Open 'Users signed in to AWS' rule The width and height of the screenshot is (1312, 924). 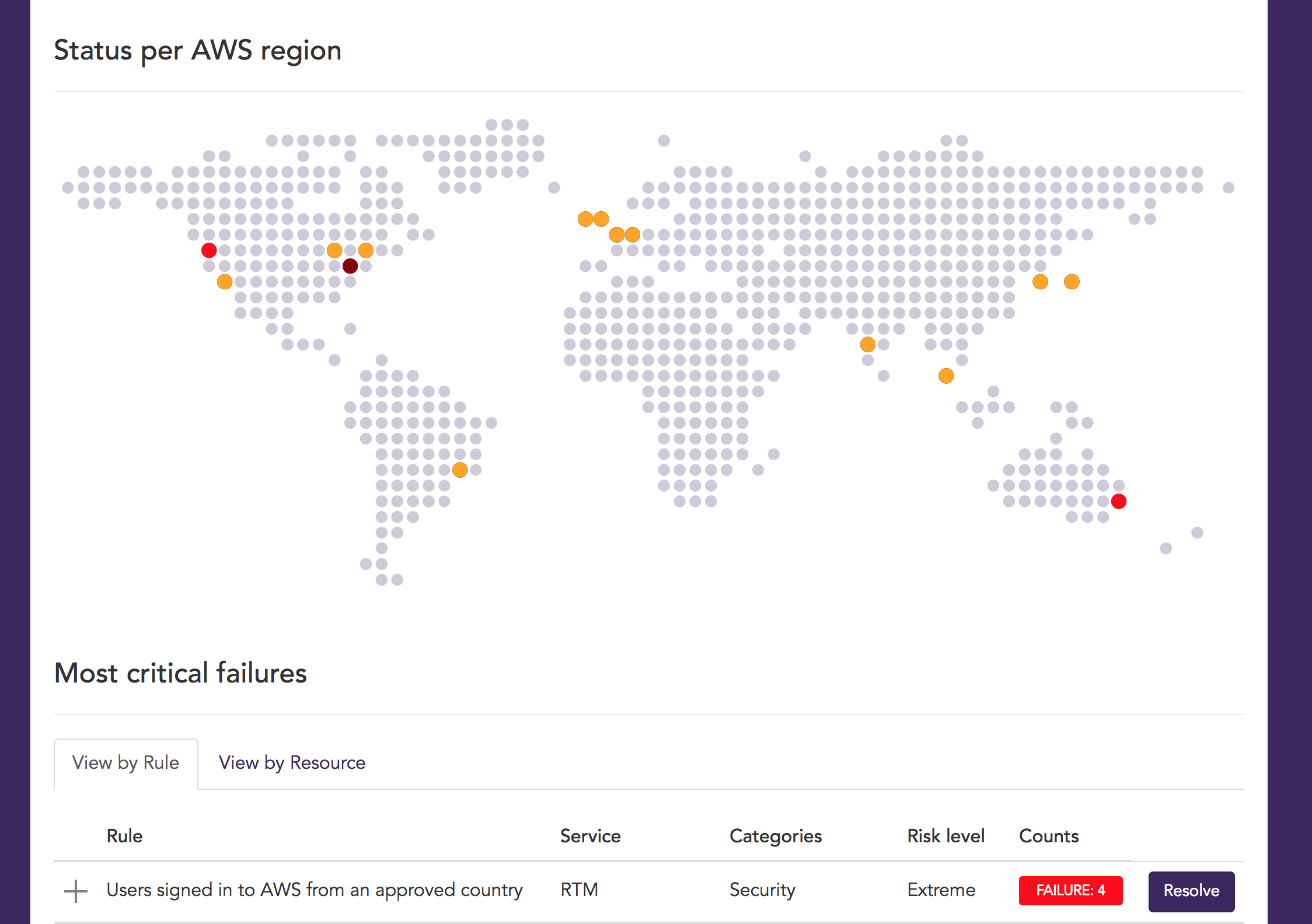[x=314, y=890]
